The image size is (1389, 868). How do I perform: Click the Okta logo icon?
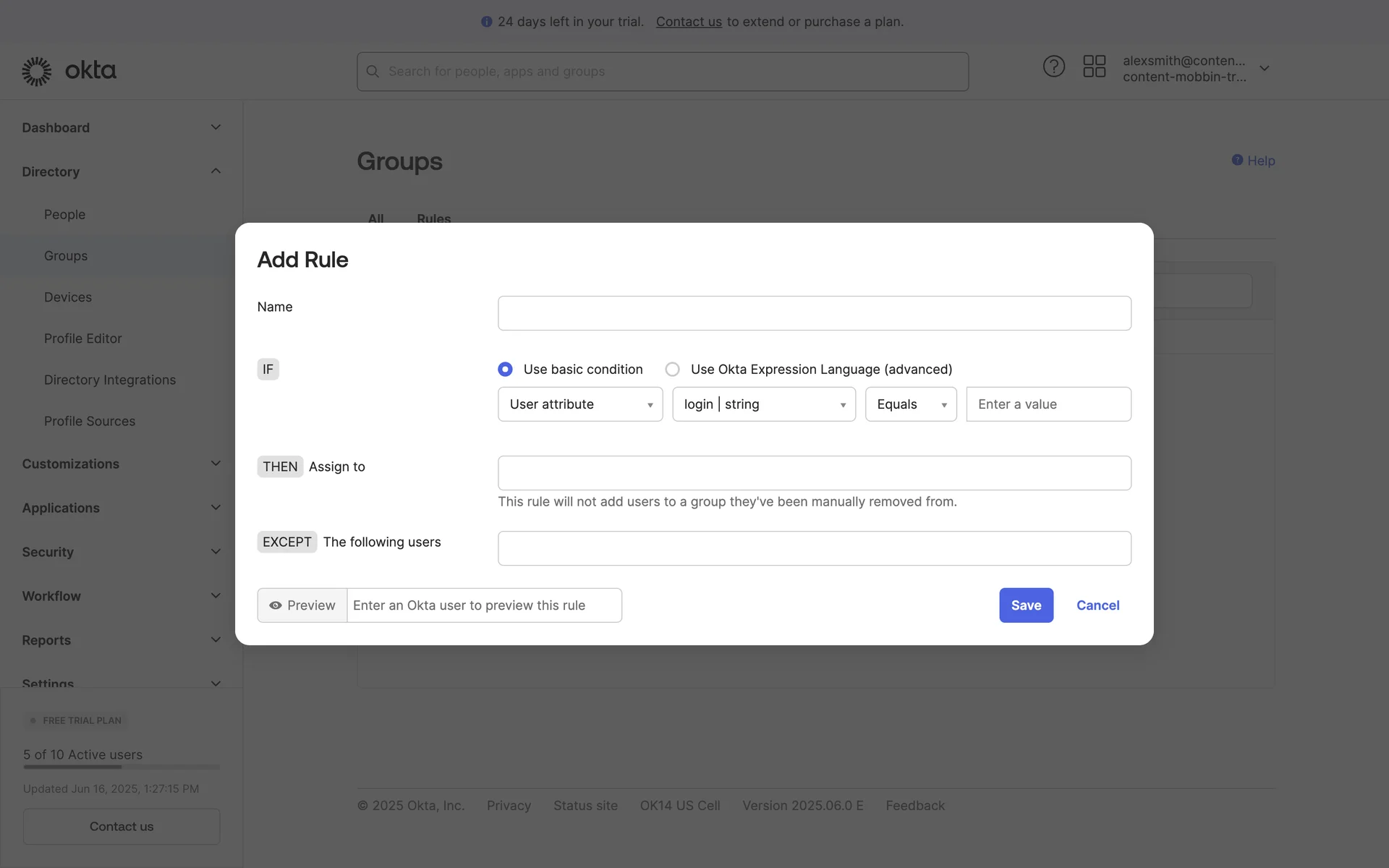pyautogui.click(x=37, y=71)
